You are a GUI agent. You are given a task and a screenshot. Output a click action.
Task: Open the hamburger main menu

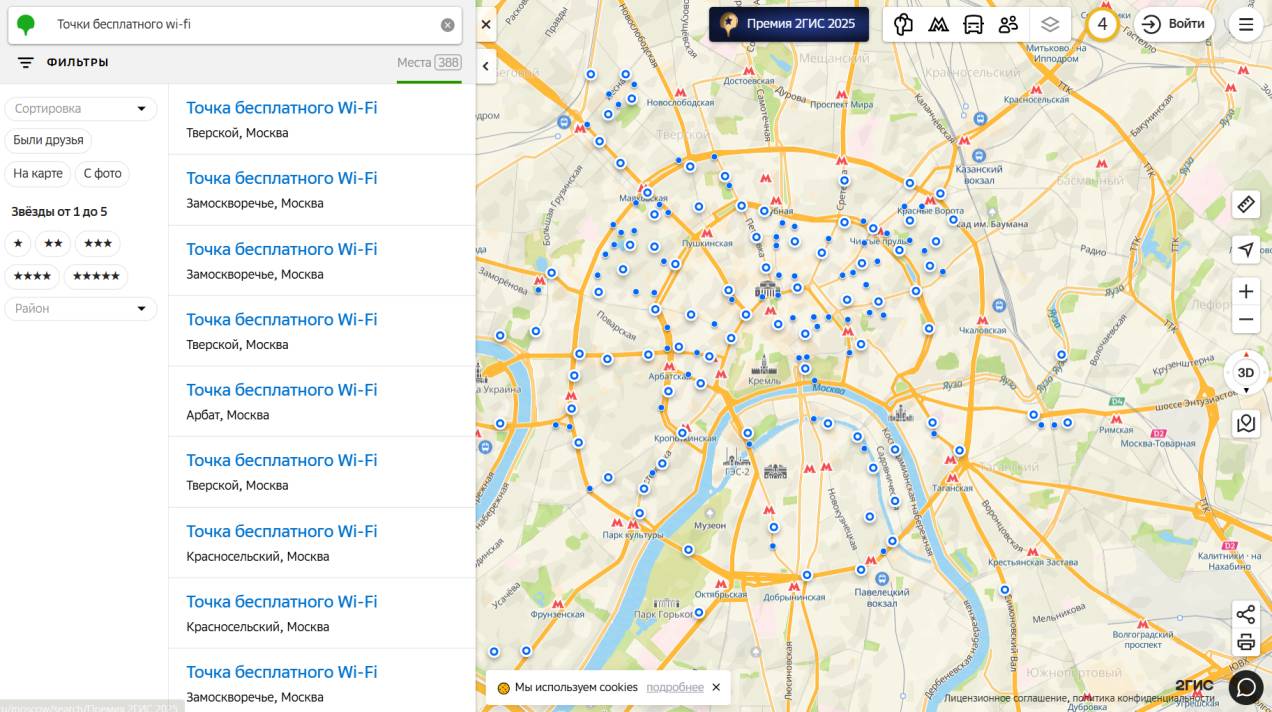click(1246, 25)
